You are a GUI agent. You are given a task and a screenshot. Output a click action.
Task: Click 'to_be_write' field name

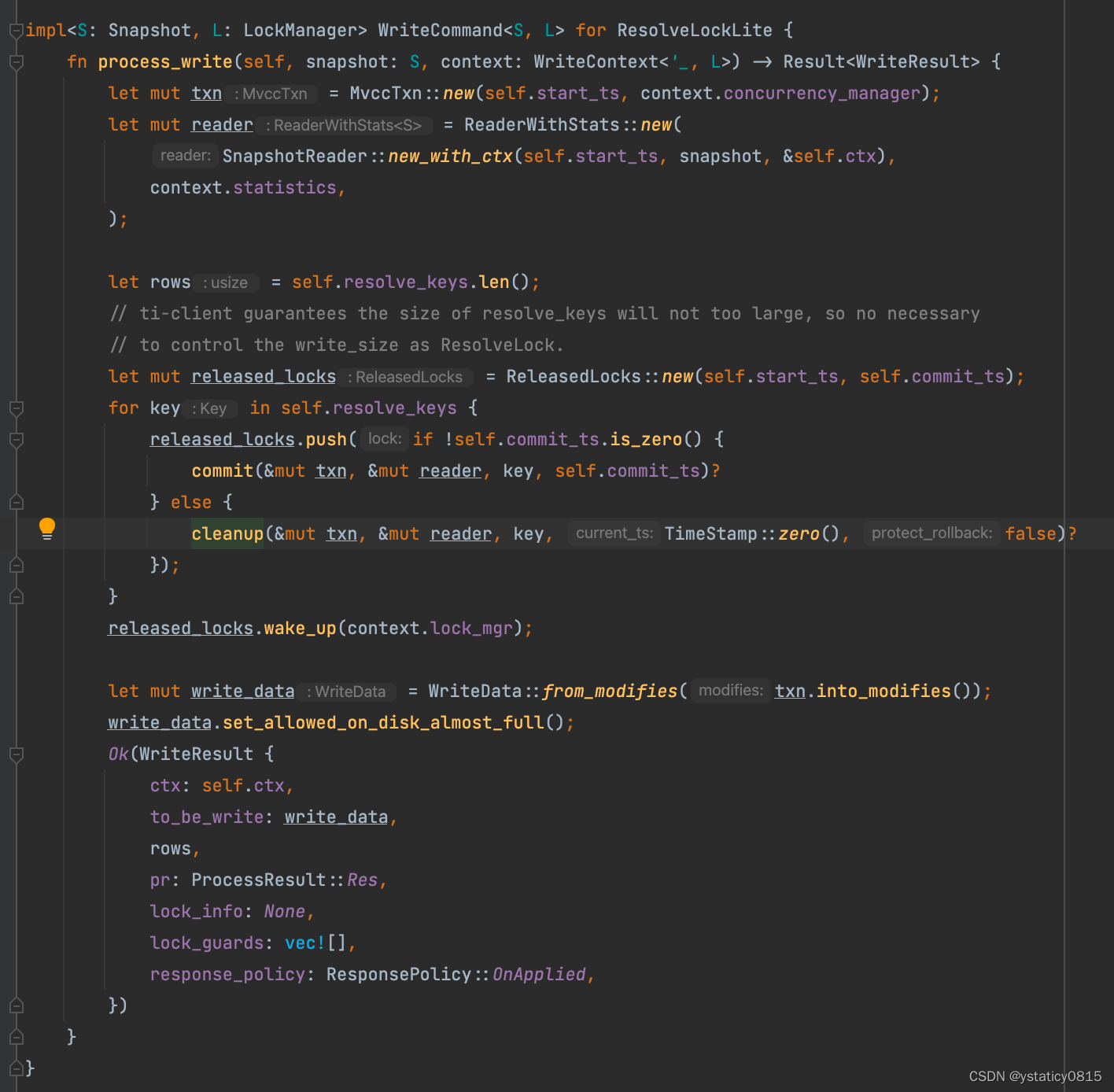coord(207,817)
